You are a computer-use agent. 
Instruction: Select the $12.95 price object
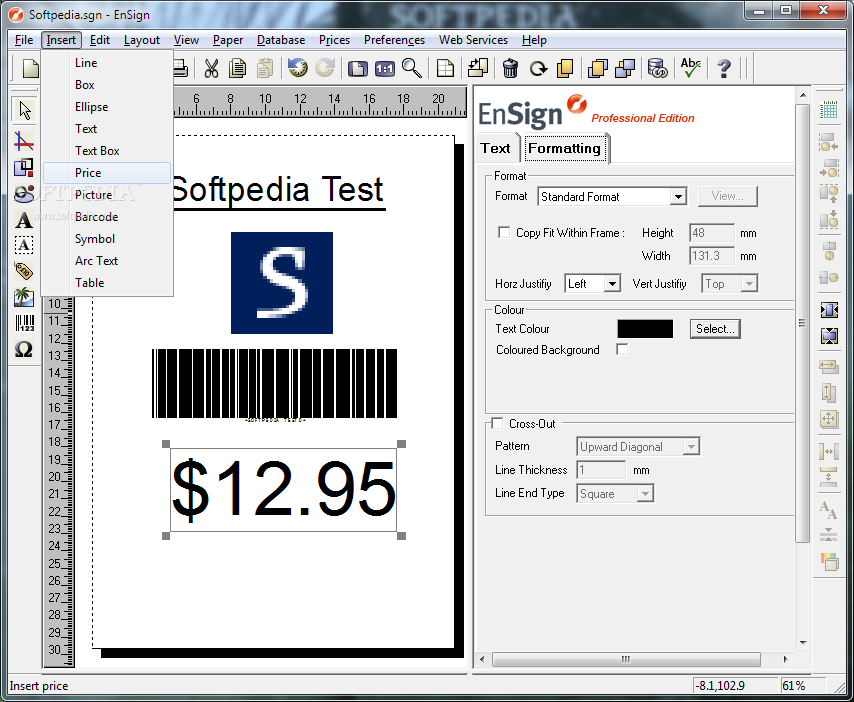(x=283, y=490)
